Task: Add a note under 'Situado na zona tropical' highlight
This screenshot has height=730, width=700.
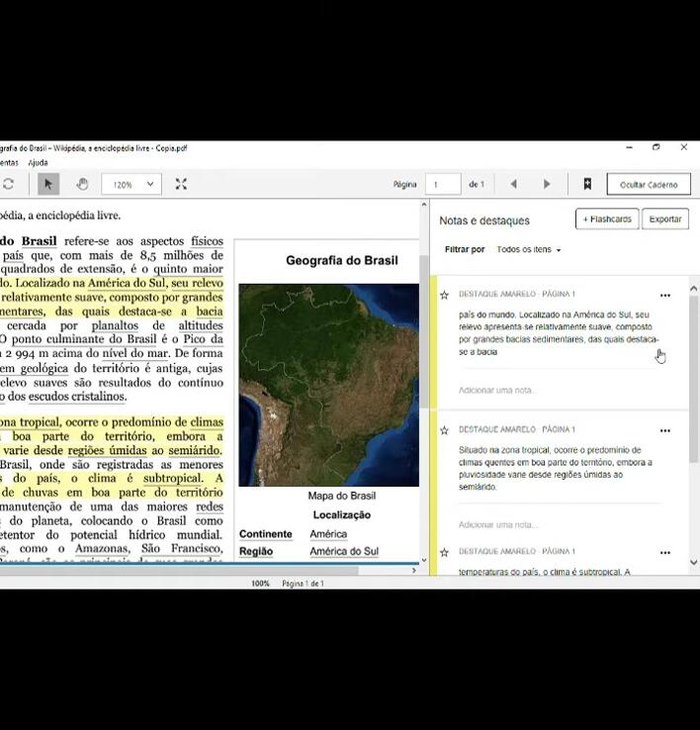Action: click(x=497, y=525)
